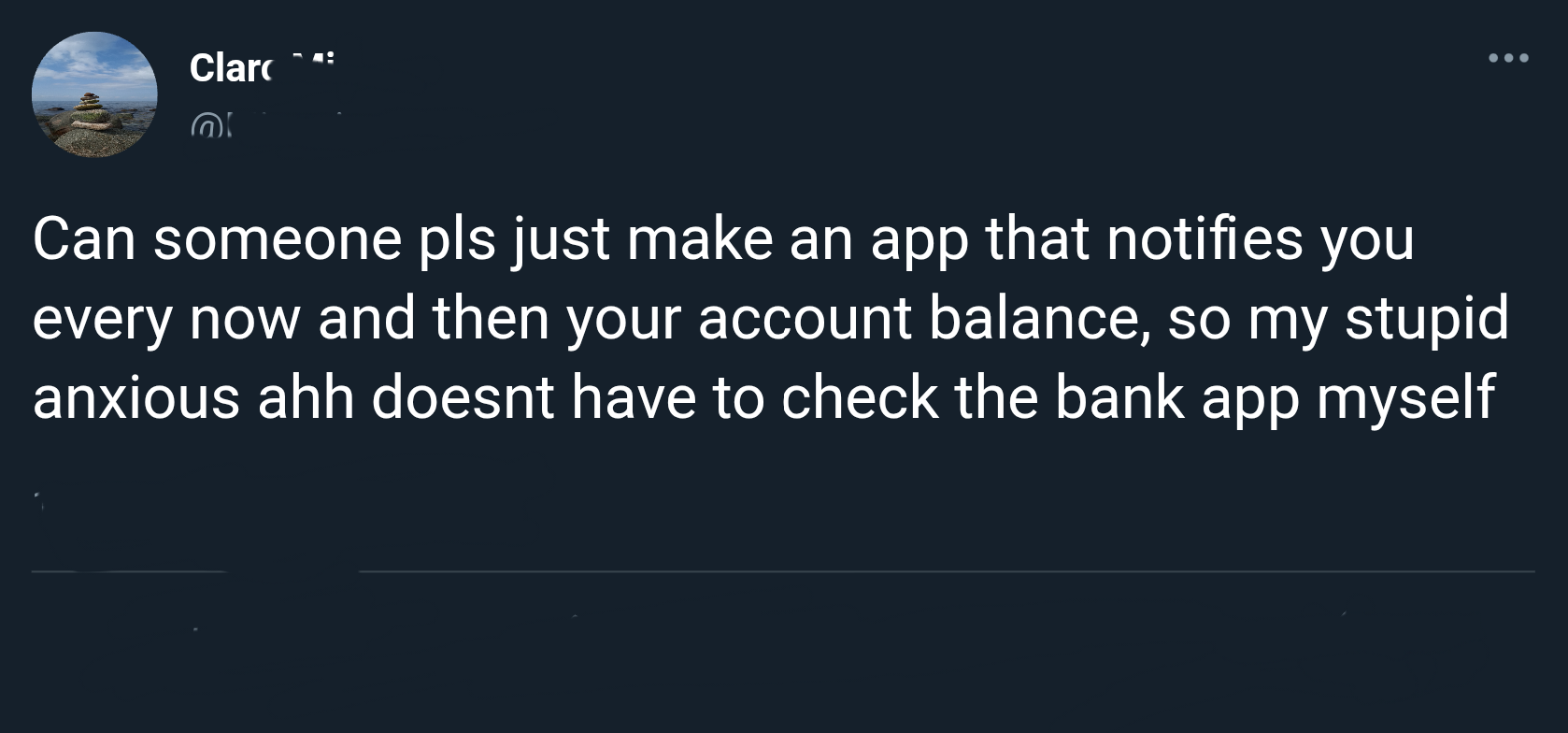The image size is (1568, 733).
Task: Open the tweet's three-dot more menu
Action: 1509,58
